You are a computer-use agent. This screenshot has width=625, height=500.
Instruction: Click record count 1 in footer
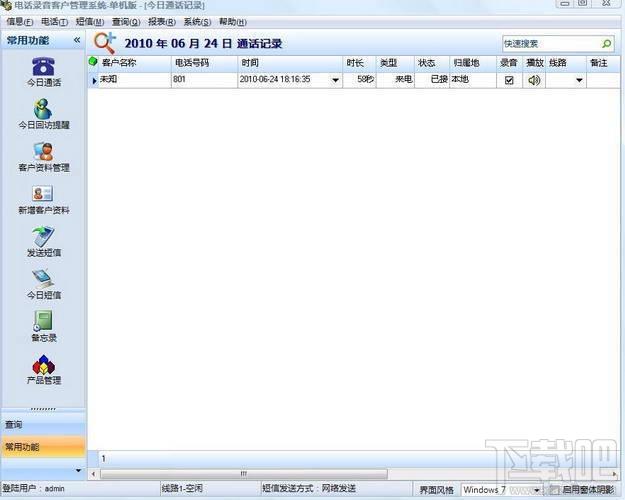coord(103,459)
